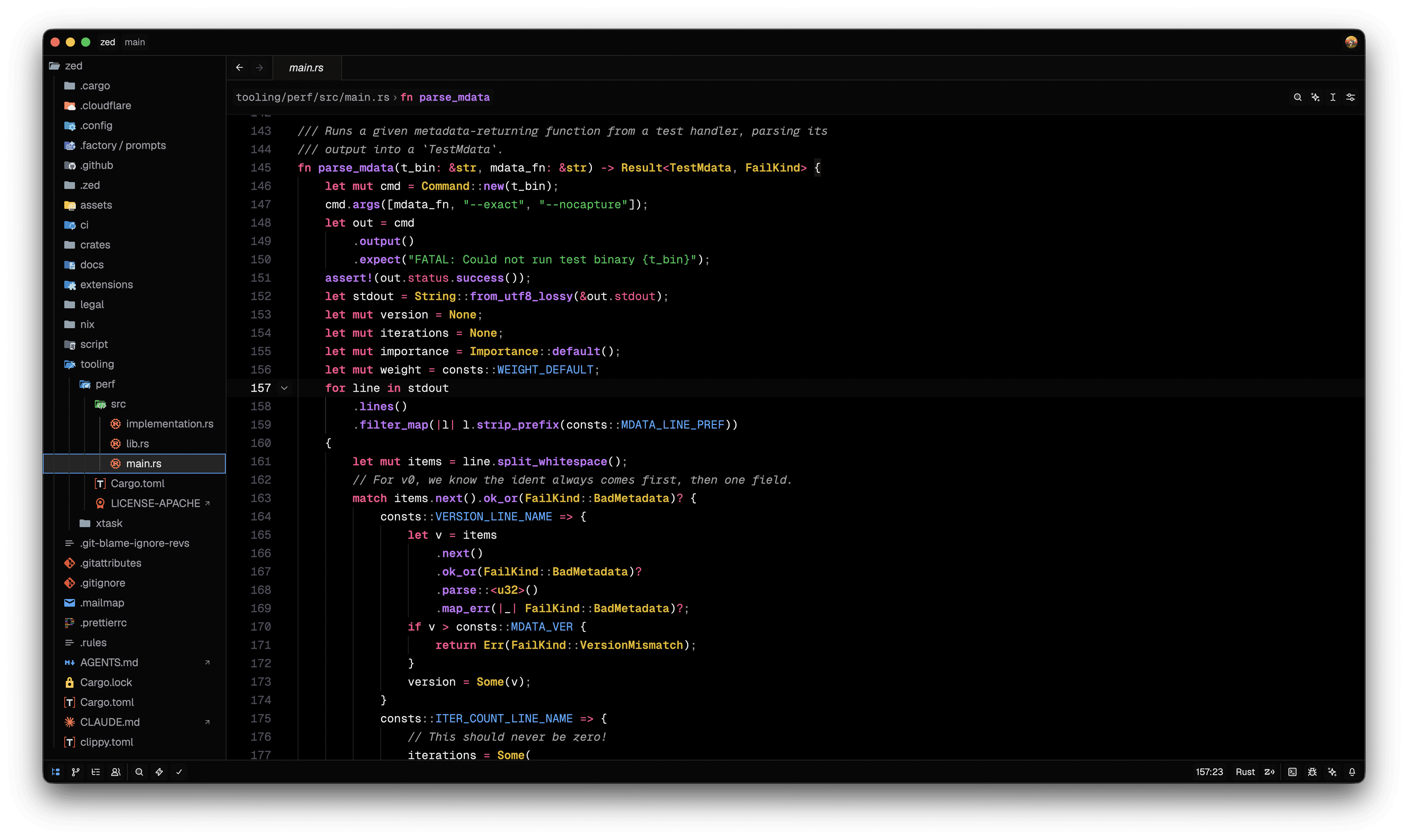
Task: Expand the extensions folder
Action: pyautogui.click(x=135, y=284)
